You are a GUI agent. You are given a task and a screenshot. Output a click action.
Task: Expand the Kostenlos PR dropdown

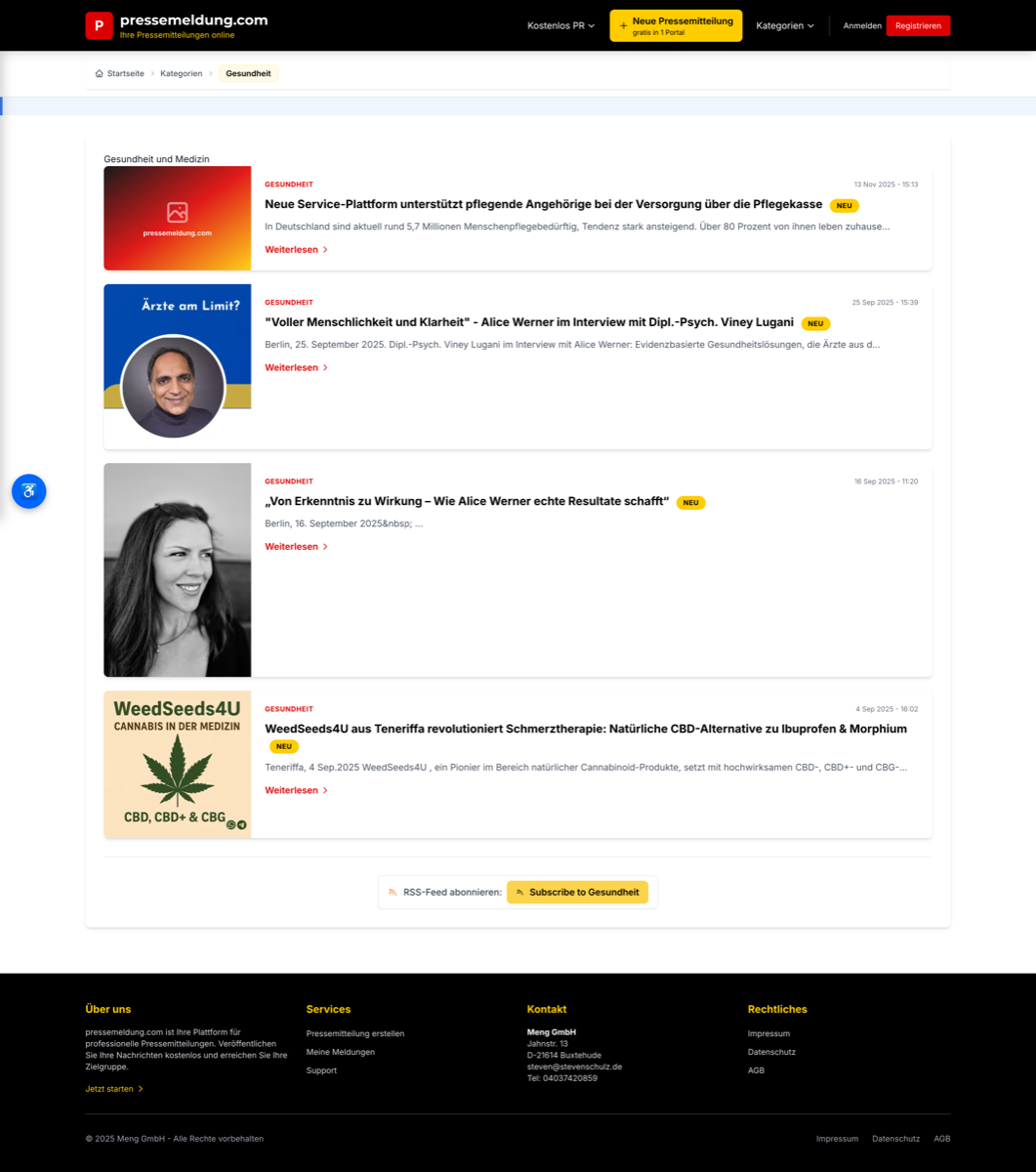(x=560, y=26)
